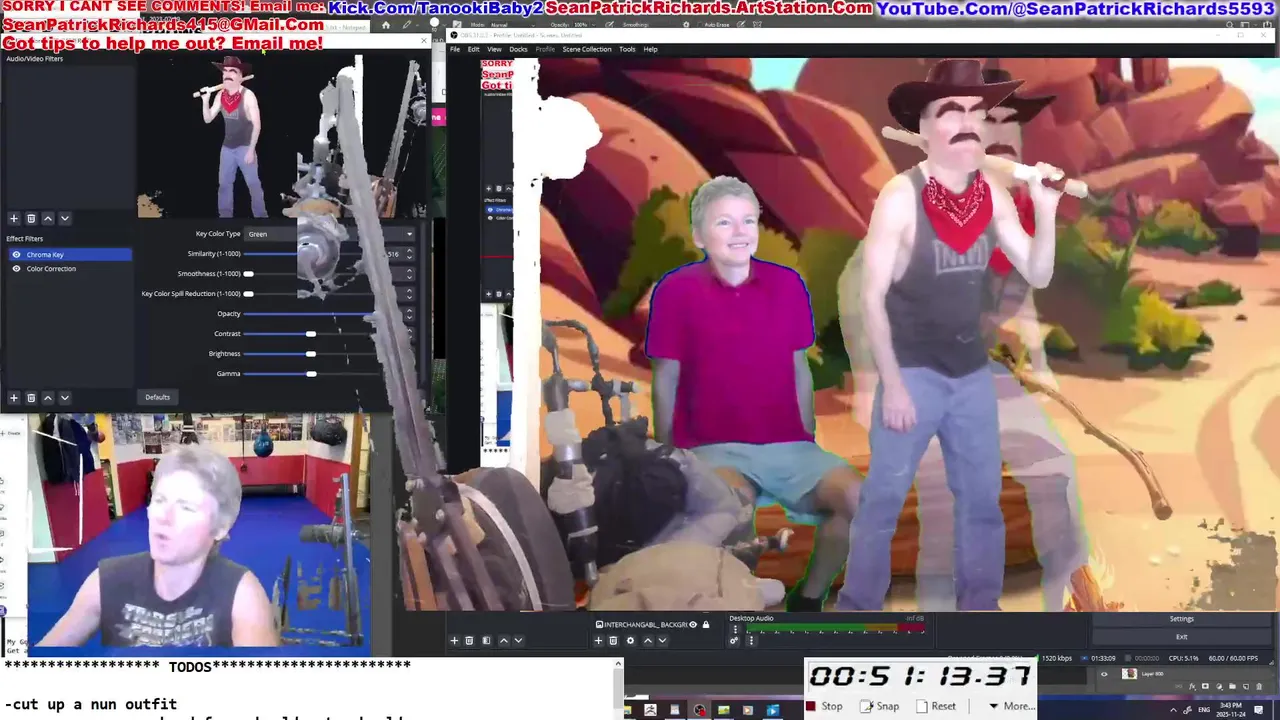
Task: Adjust Smoothness value stepper arrows
Action: (x=409, y=274)
